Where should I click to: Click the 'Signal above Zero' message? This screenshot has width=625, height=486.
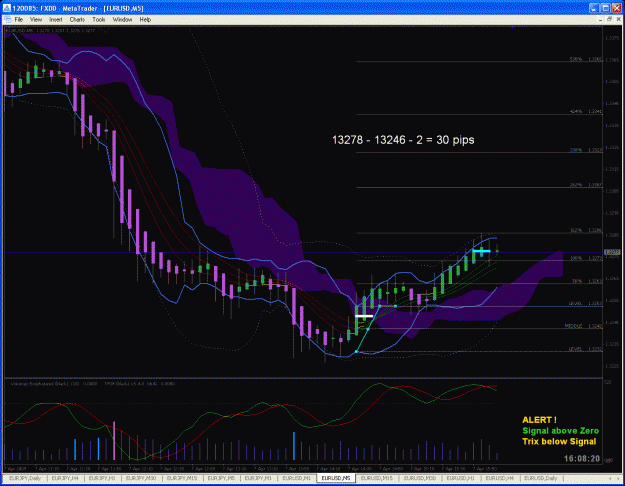tap(560, 431)
